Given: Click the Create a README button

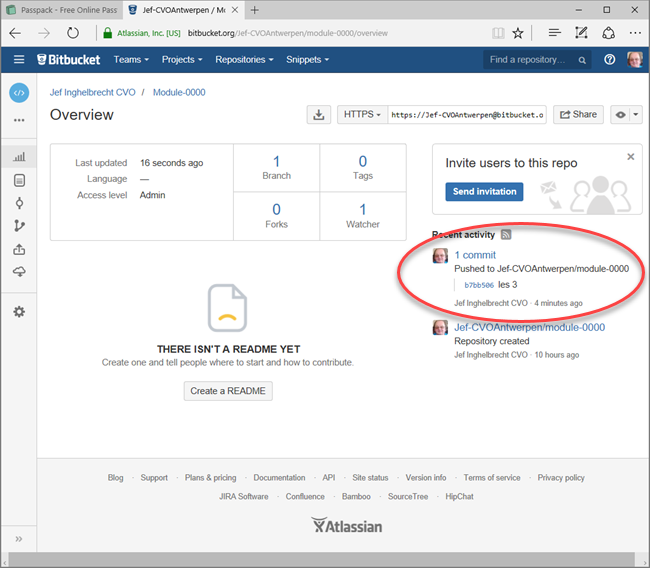Looking at the screenshot, I should [x=228, y=391].
